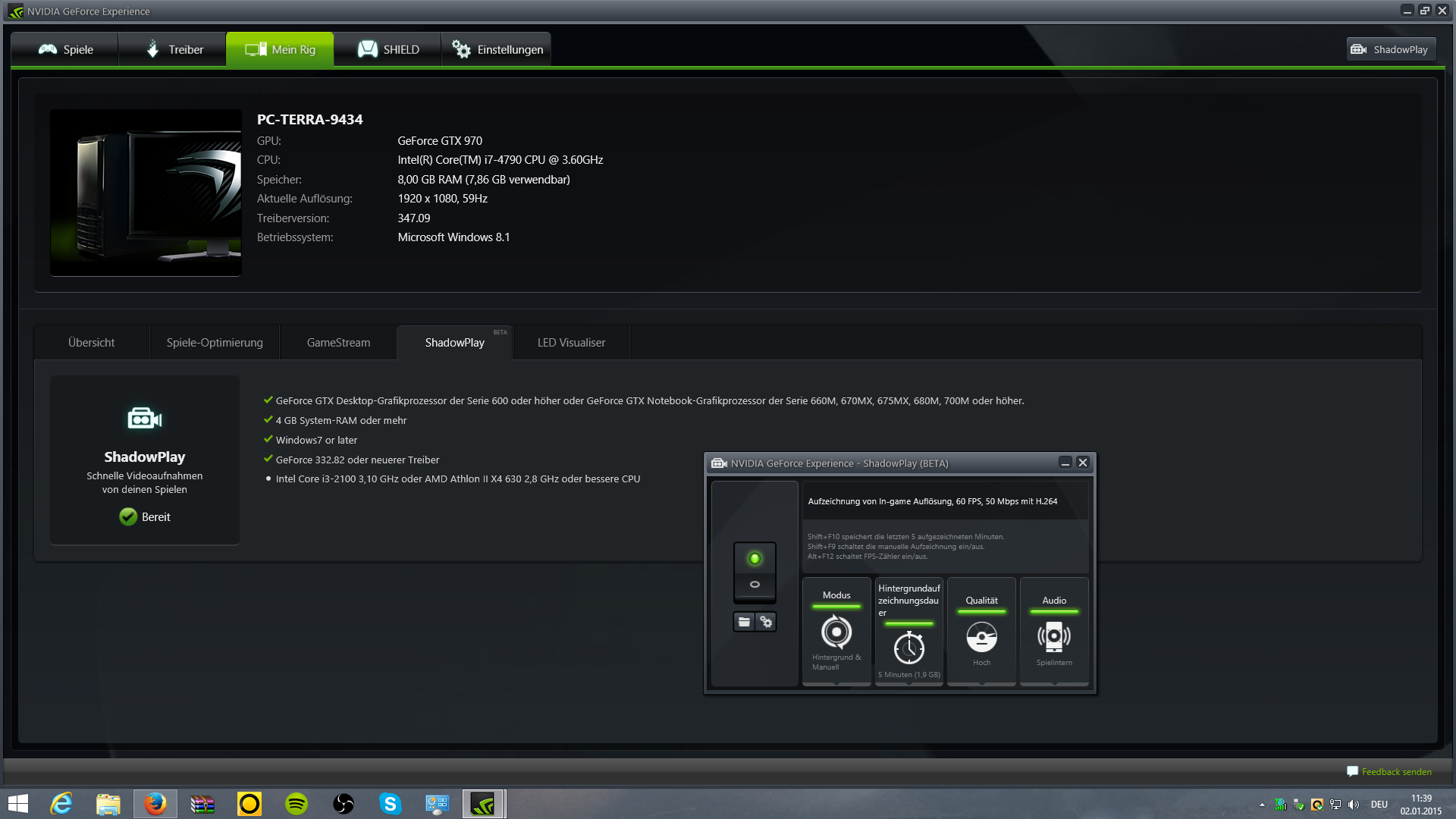Click the Microsoft Windows 8.1 value
This screenshot has width=1456, height=819.
[453, 237]
